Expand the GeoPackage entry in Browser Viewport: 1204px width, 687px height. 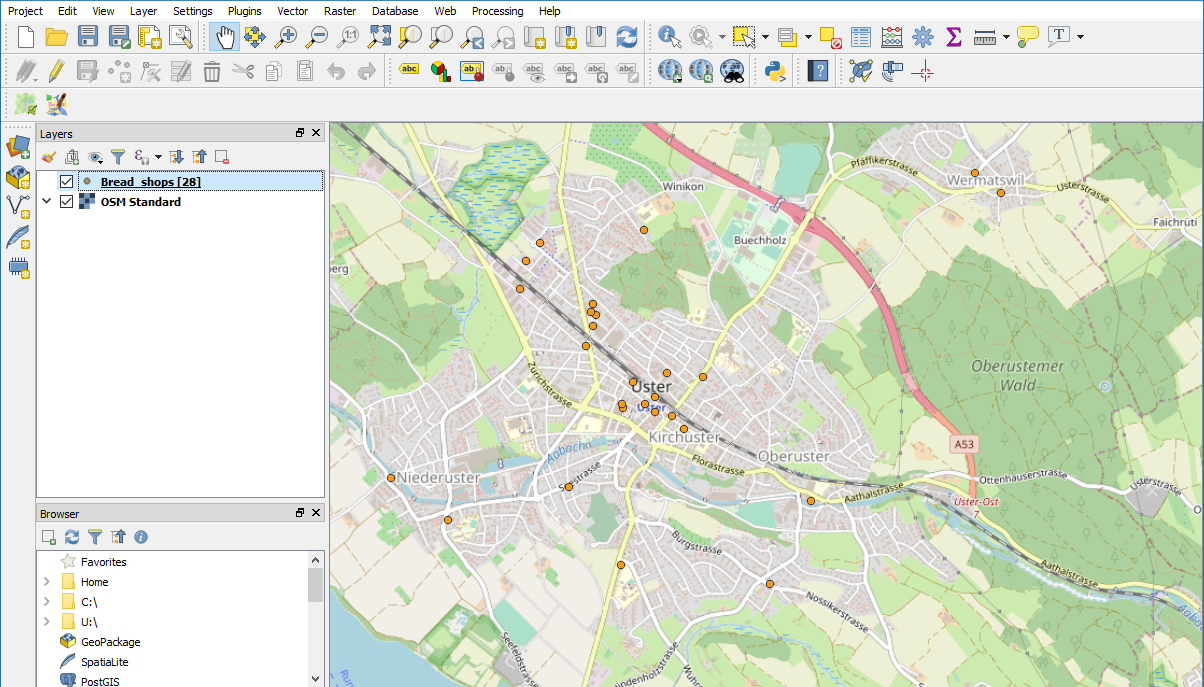pos(46,641)
